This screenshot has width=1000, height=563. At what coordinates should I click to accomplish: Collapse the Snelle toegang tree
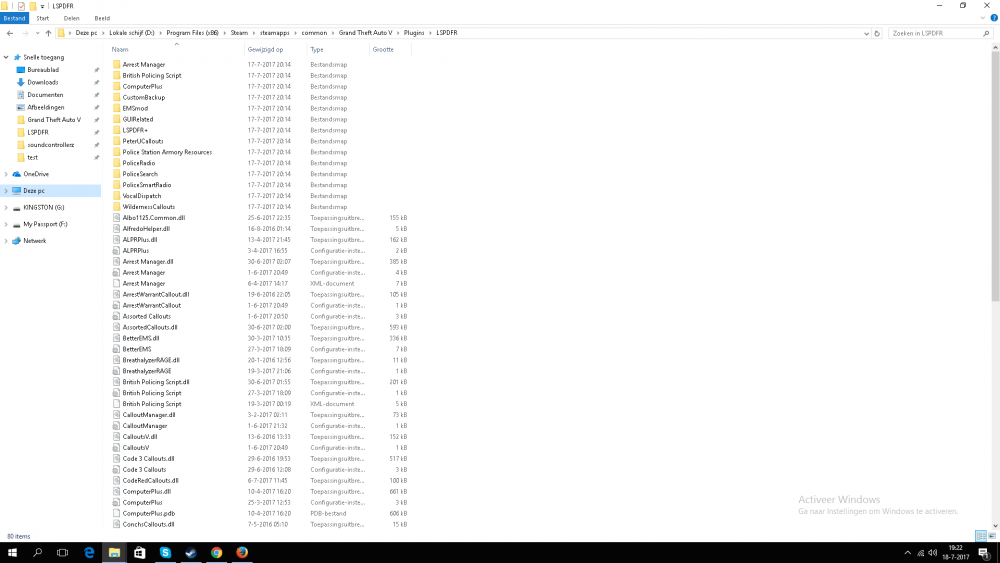click(6, 57)
